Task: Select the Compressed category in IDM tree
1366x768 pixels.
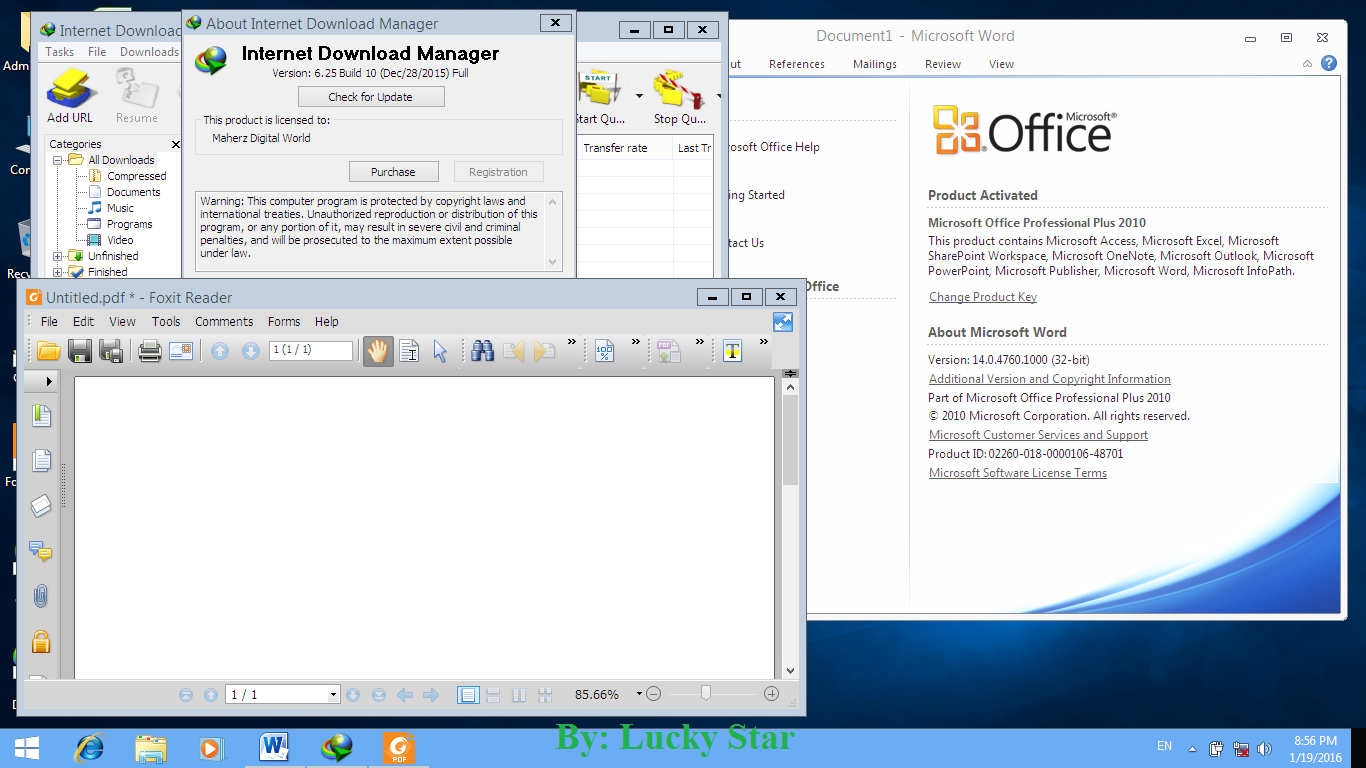Action: 136,176
